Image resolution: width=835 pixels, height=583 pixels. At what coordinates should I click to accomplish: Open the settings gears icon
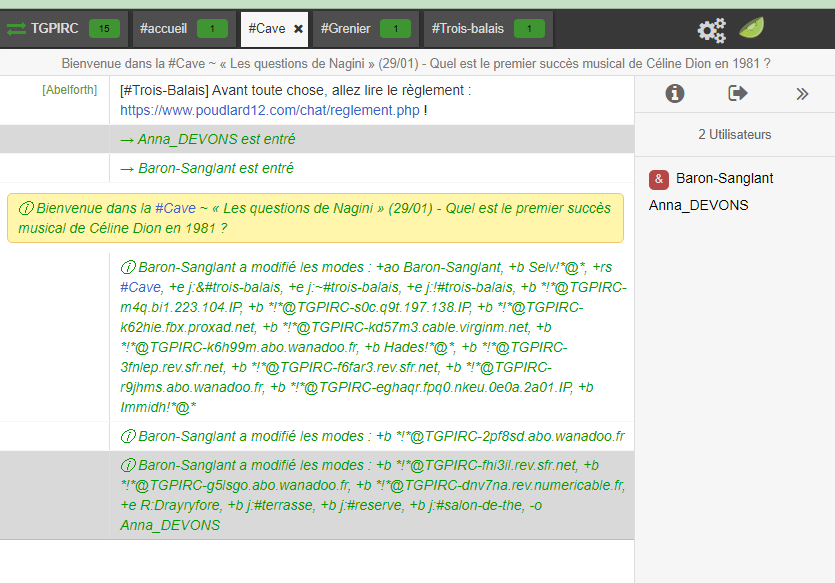pyautogui.click(x=711, y=30)
